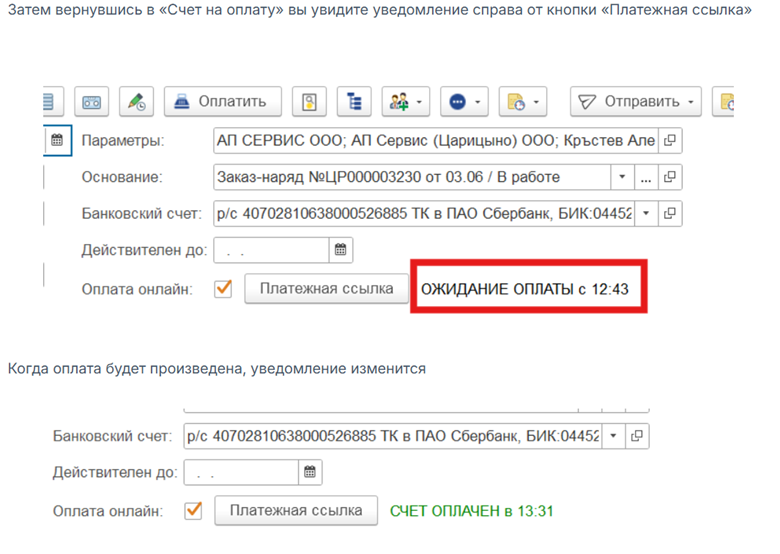Click the ellipsis select button in Основание
The width and height of the screenshot is (780, 554).
(646, 177)
